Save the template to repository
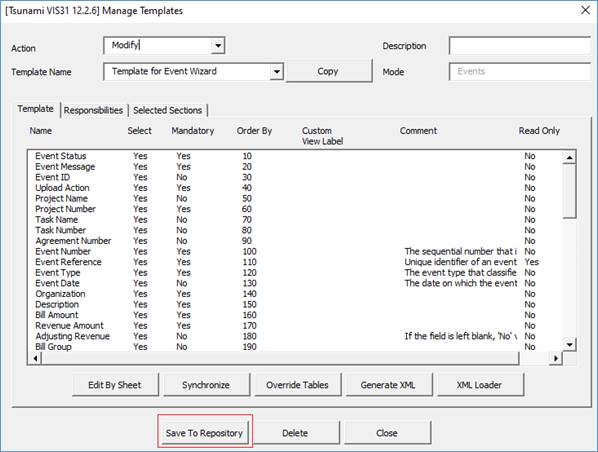The width and height of the screenshot is (598, 452). (x=204, y=433)
